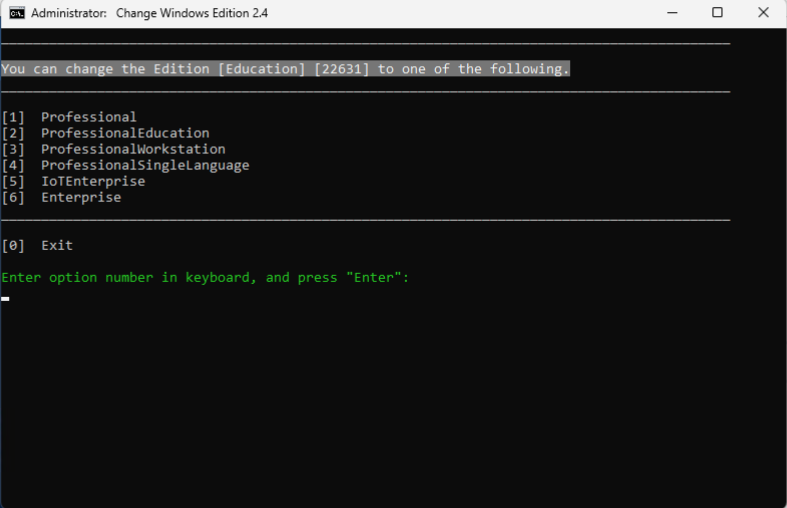Click the '[4]' option number
The height and width of the screenshot is (508, 787).
(x=13, y=166)
